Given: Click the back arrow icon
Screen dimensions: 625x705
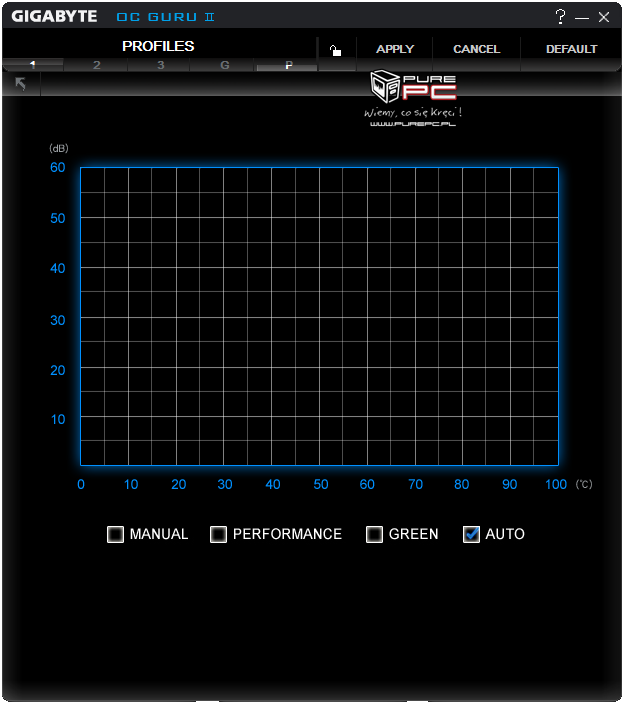Looking at the screenshot, I should point(21,84).
